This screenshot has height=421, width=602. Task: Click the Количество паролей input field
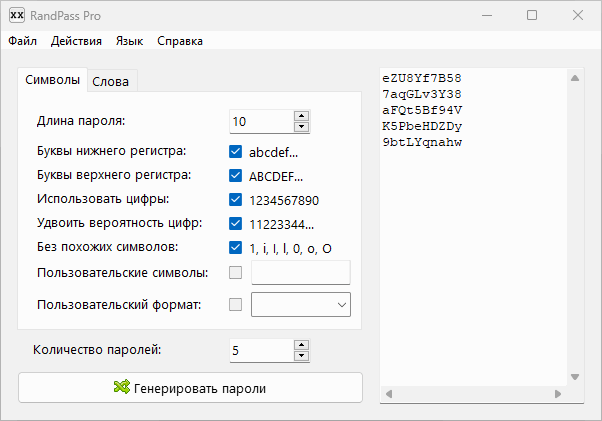pyautogui.click(x=261, y=350)
